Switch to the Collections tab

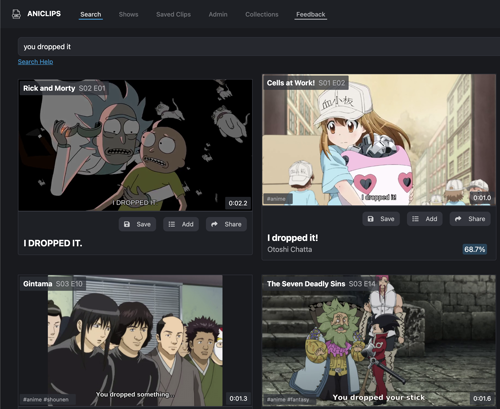click(262, 14)
